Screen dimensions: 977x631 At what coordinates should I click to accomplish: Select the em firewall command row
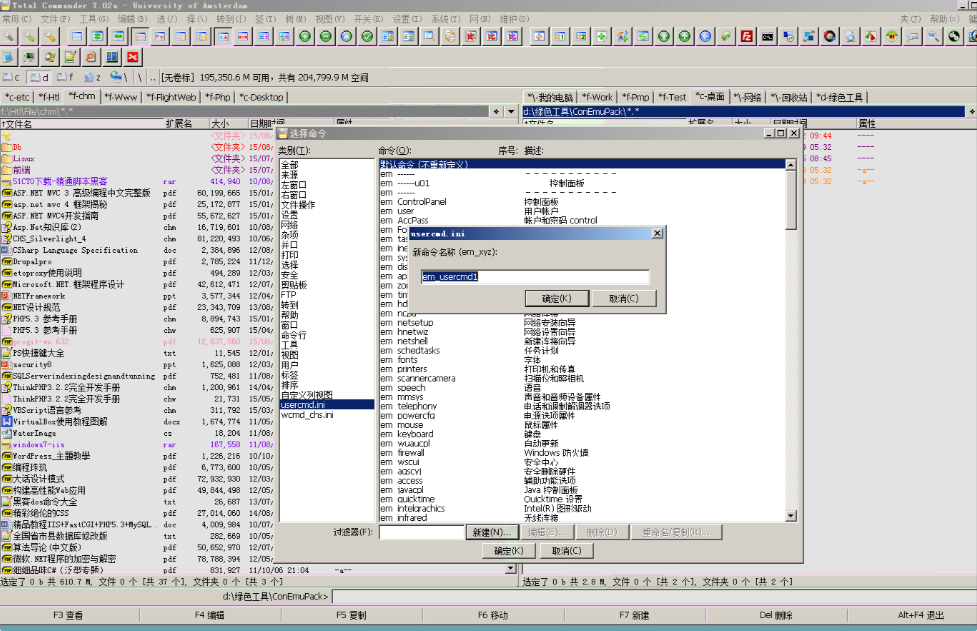click(581, 453)
